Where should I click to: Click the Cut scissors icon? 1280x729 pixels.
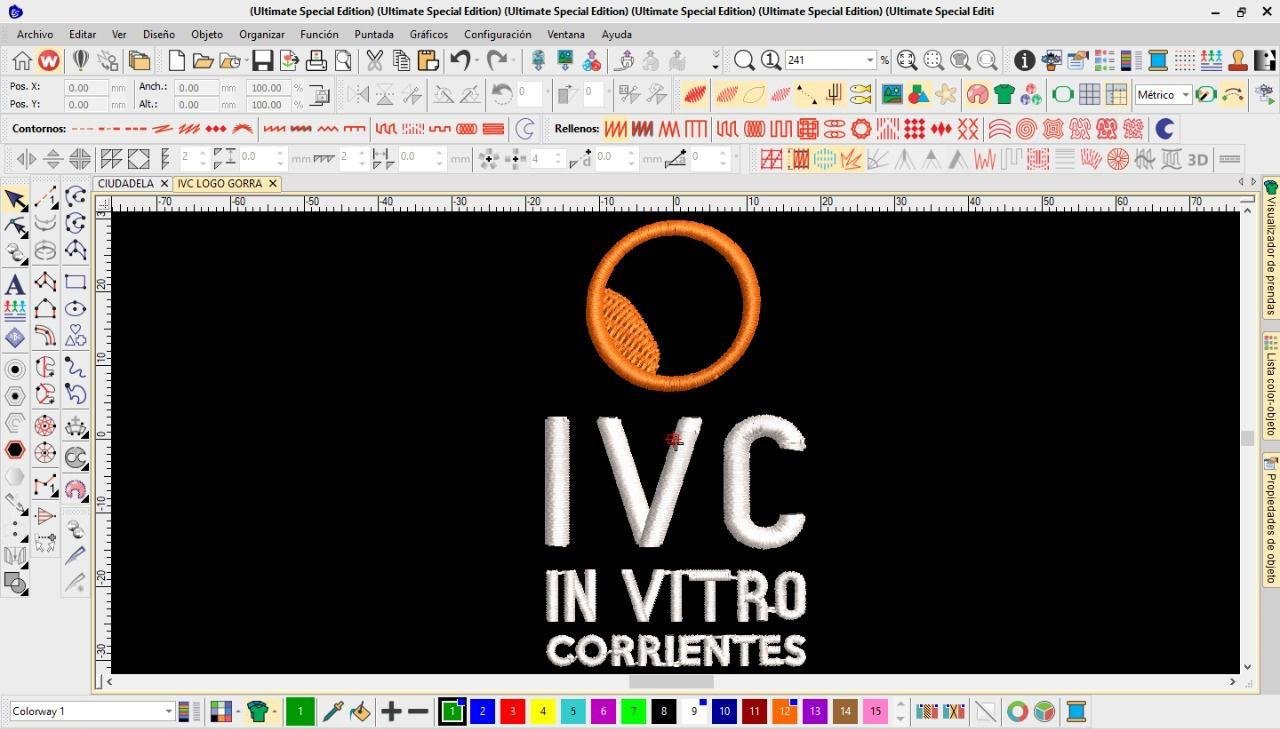(x=374, y=61)
